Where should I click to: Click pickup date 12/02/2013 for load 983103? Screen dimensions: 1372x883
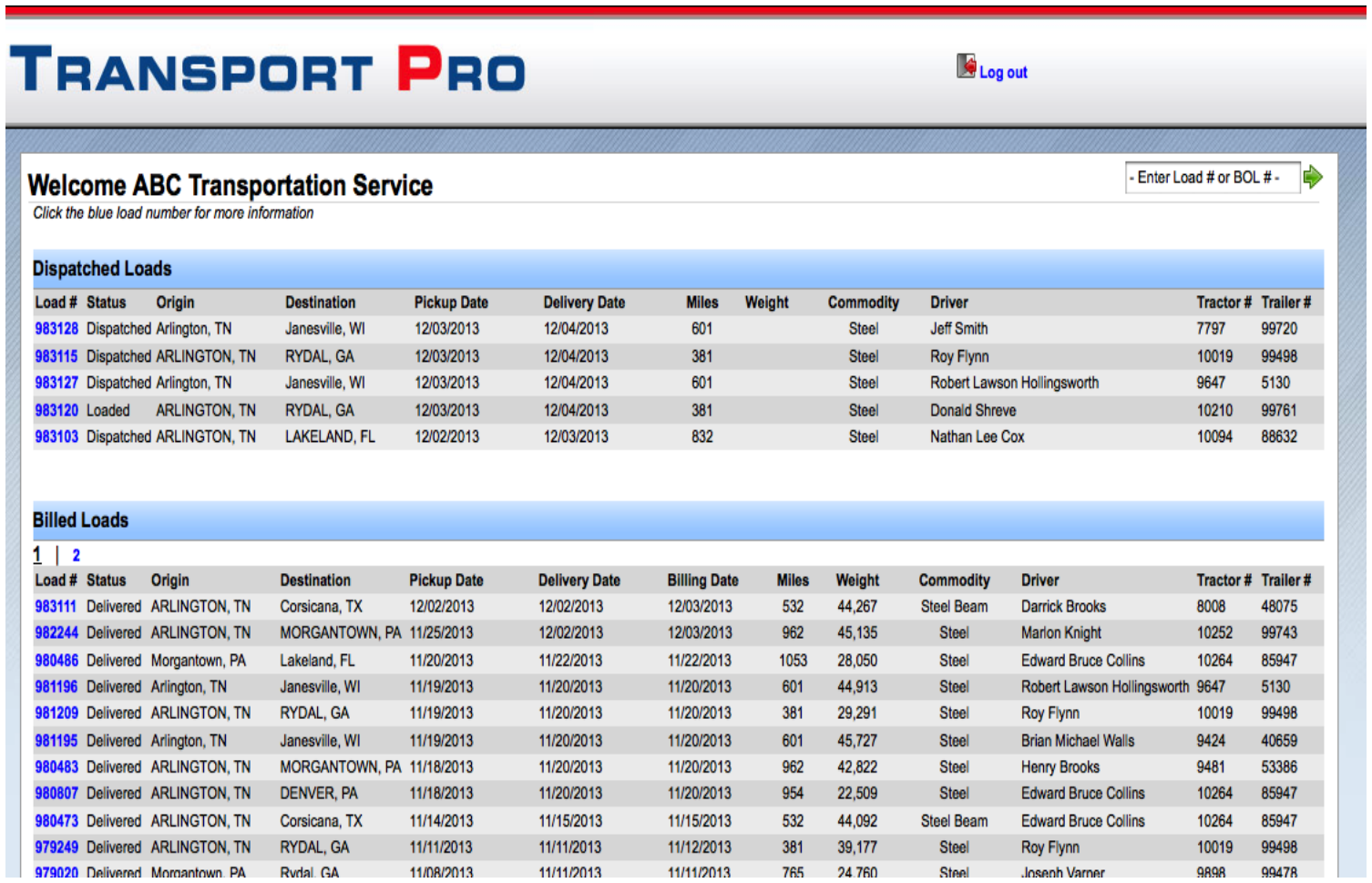pyautogui.click(x=446, y=436)
